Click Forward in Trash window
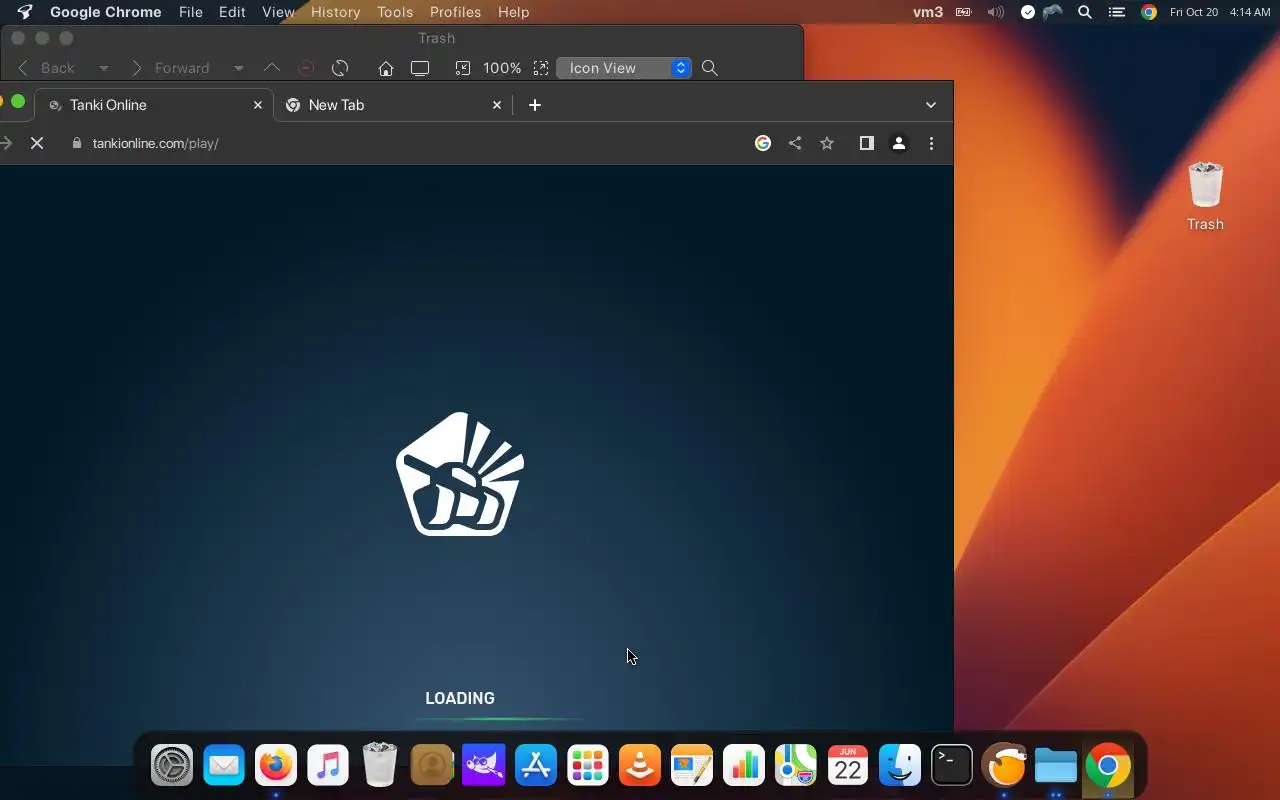This screenshot has width=1280, height=800. [170, 68]
